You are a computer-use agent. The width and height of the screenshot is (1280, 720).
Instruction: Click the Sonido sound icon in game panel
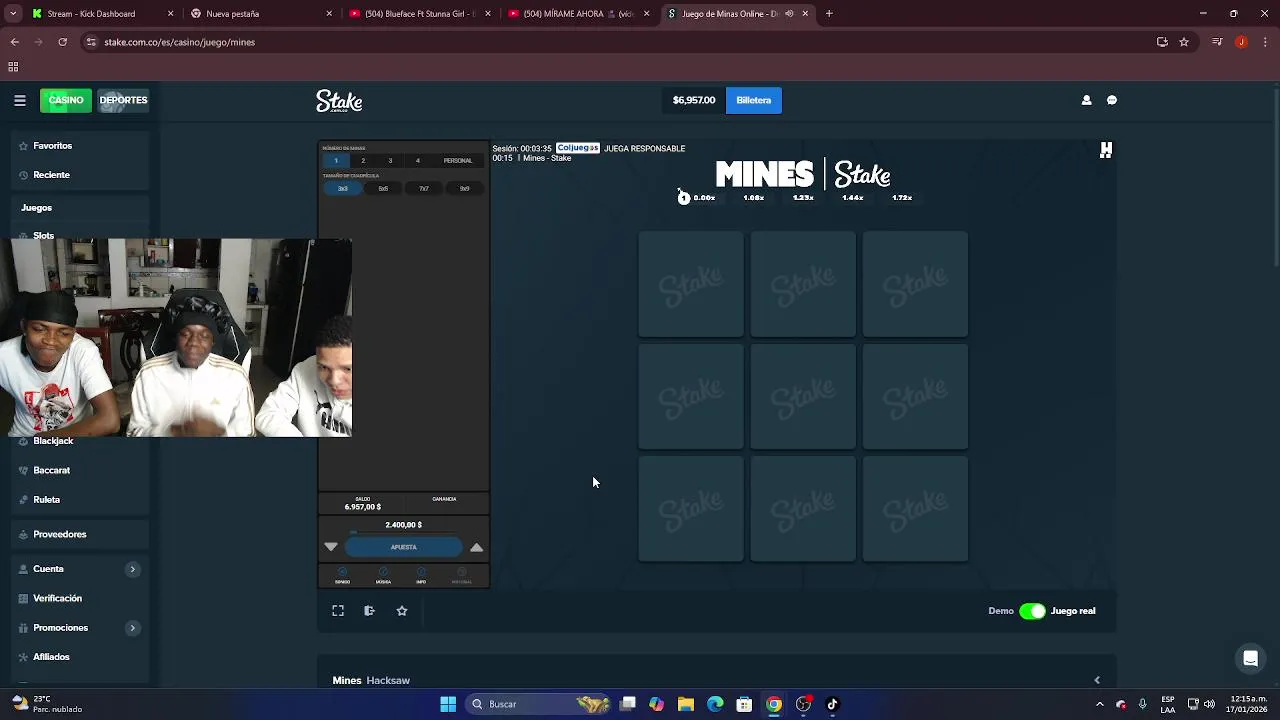(342, 576)
